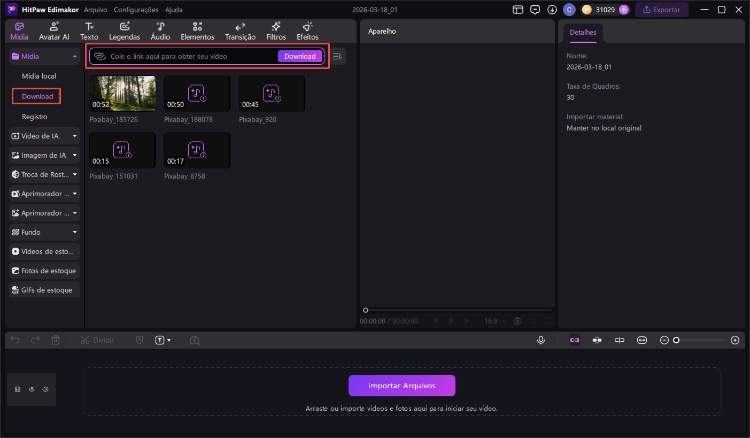The width and height of the screenshot is (750, 438).
Task: Toggle the highlighted magnetic timeline snap button
Action: (x=574, y=340)
